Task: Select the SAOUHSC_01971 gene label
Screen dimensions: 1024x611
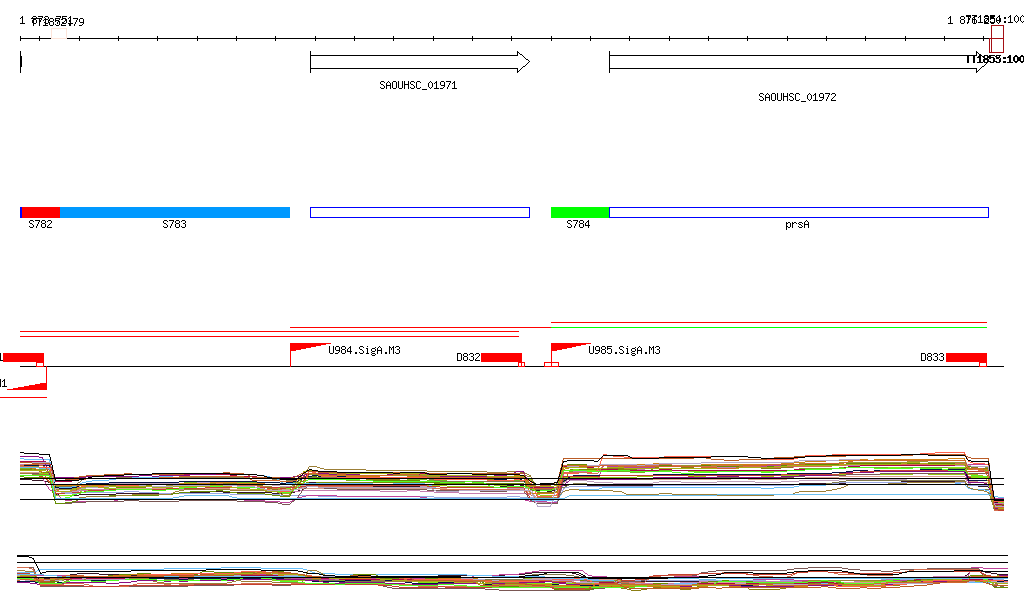Action: pyautogui.click(x=418, y=86)
